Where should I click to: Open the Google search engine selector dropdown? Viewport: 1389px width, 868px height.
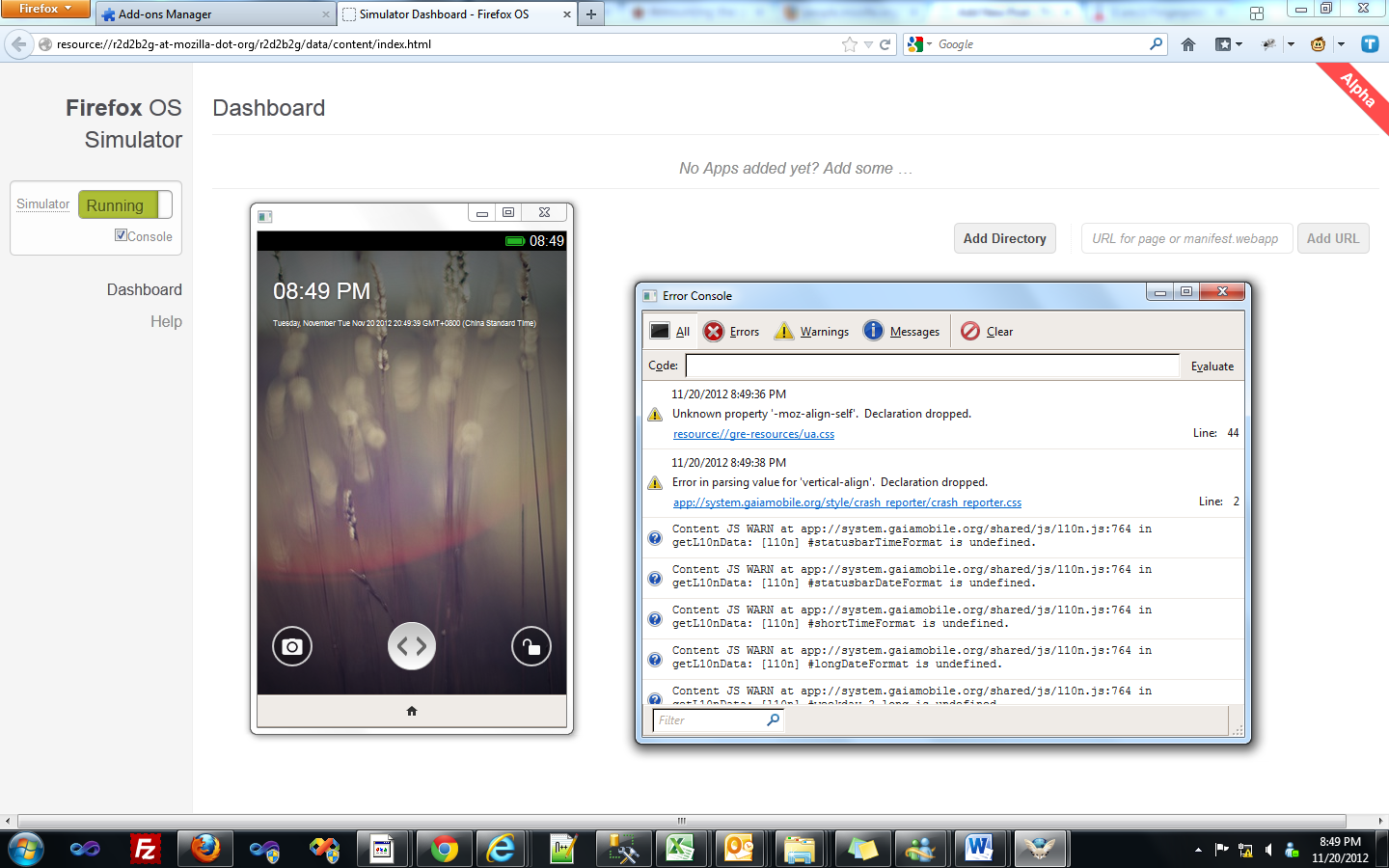(x=919, y=44)
